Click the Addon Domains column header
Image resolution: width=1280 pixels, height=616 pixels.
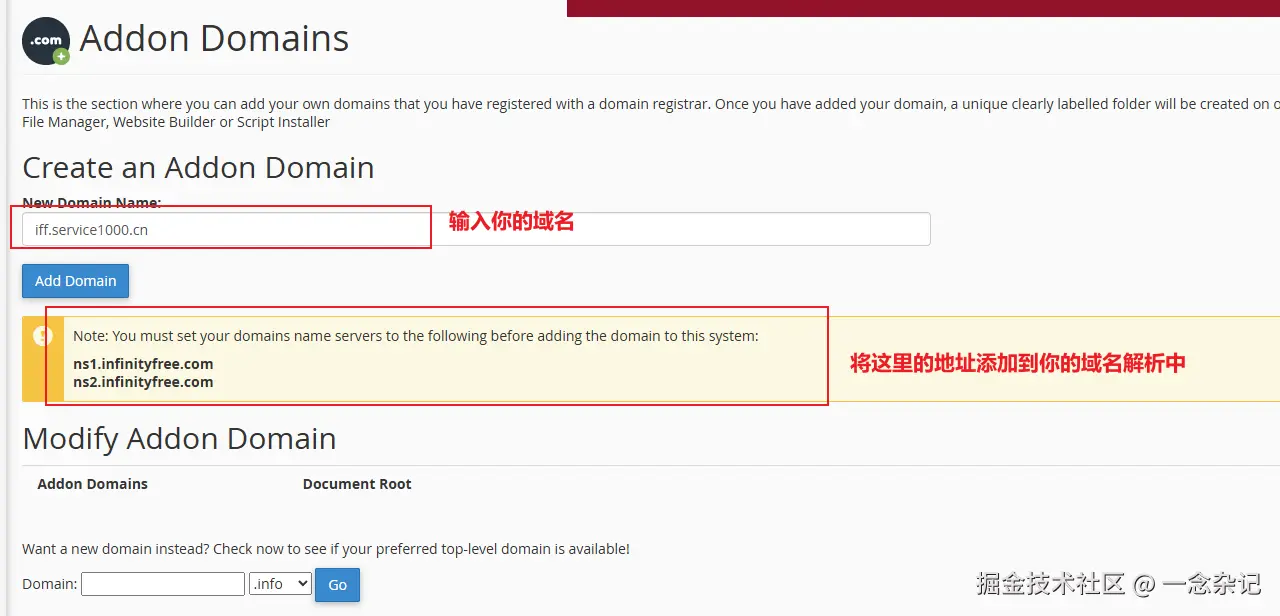click(92, 484)
